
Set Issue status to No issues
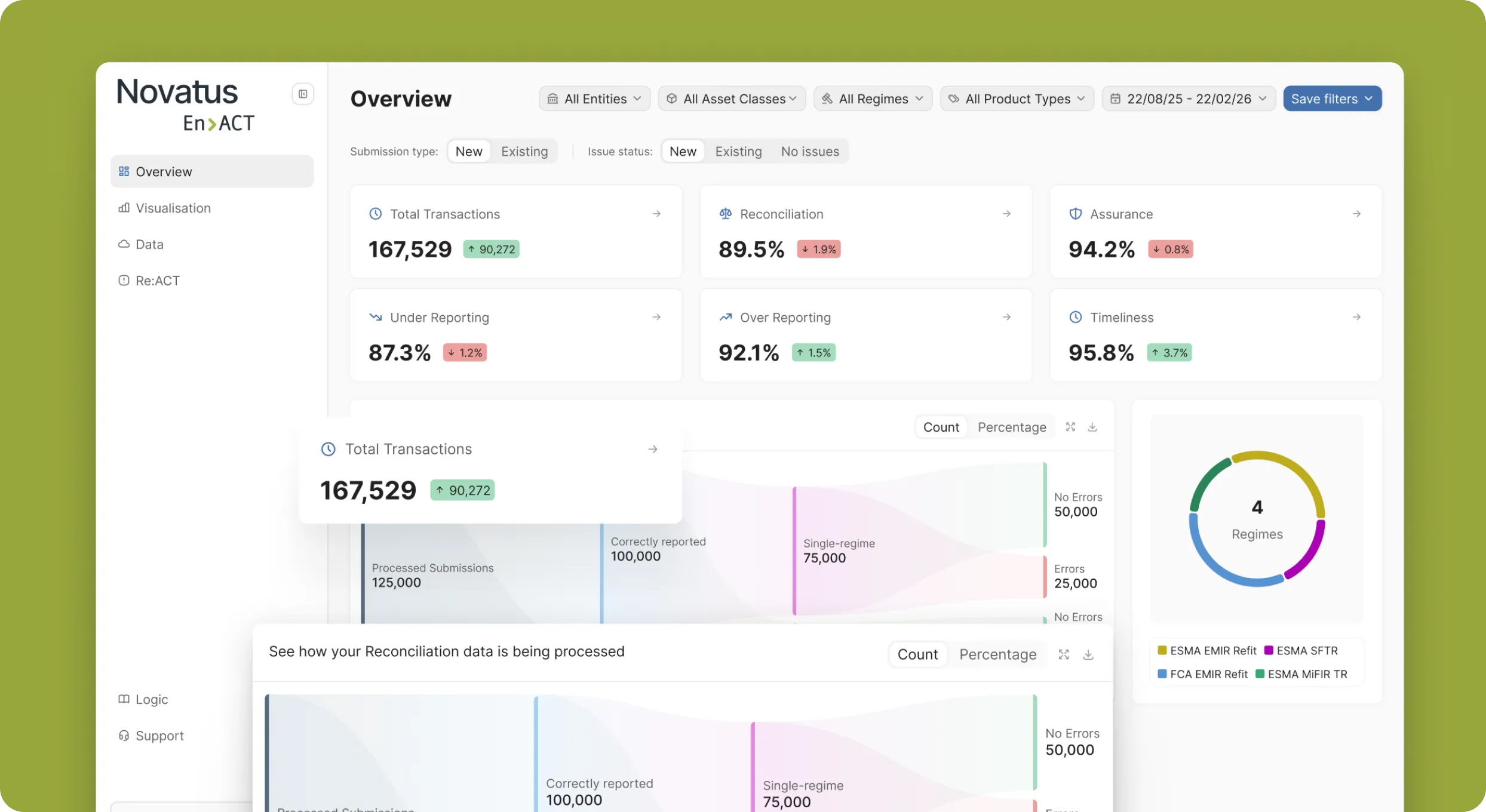[x=809, y=152]
